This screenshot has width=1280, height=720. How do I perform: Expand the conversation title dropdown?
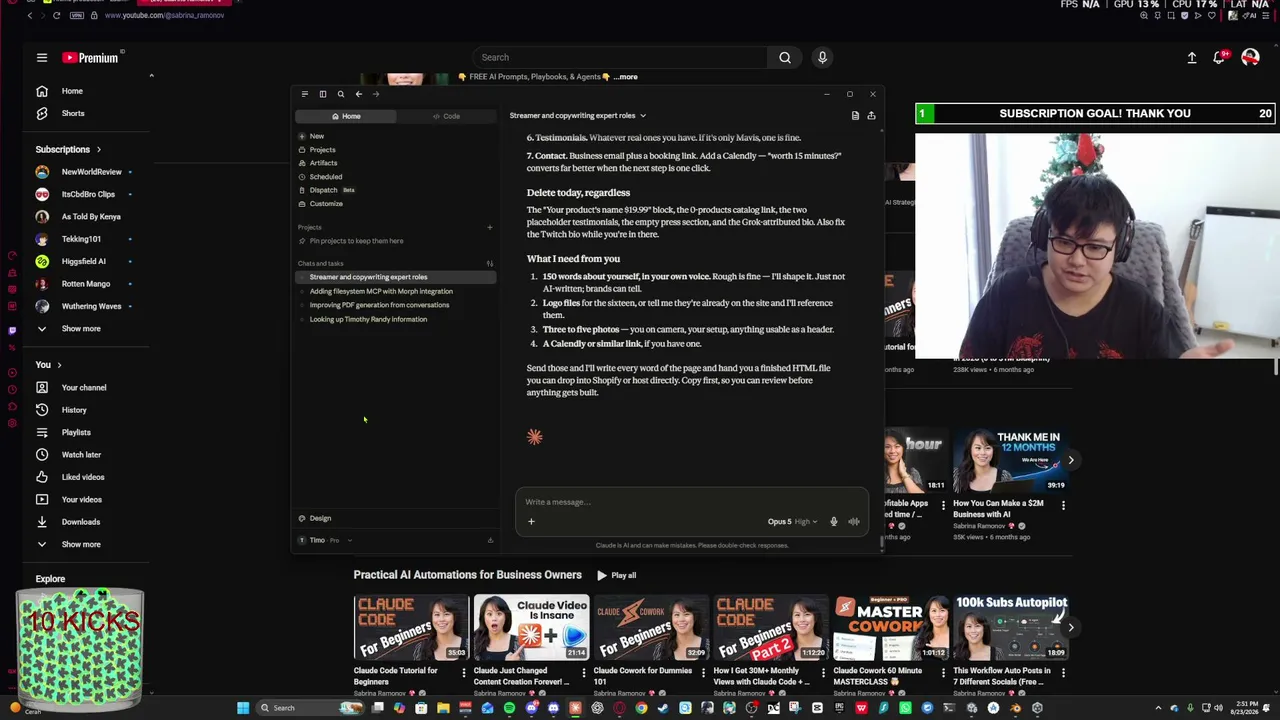click(x=642, y=116)
